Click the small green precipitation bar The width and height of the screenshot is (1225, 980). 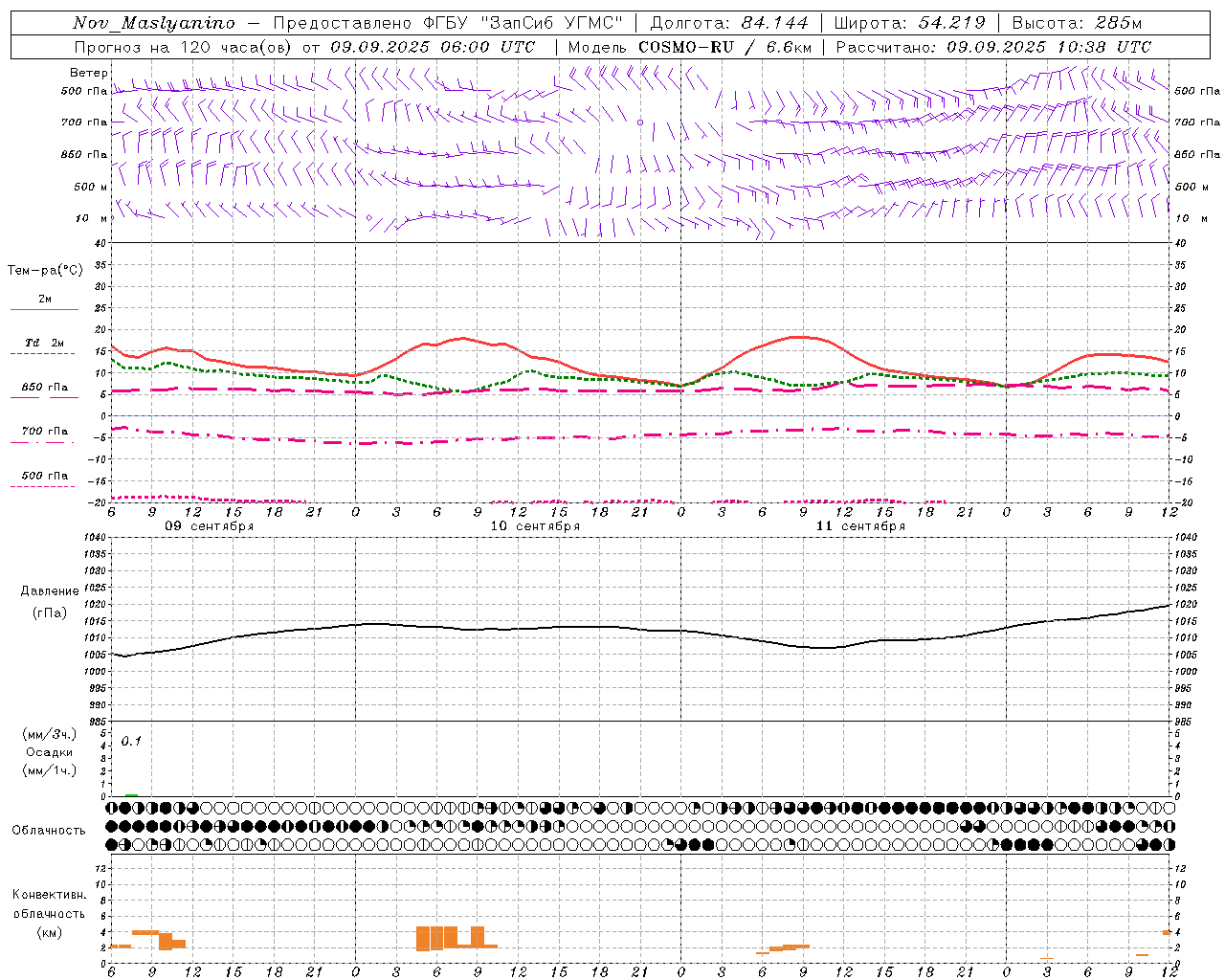click(x=131, y=794)
